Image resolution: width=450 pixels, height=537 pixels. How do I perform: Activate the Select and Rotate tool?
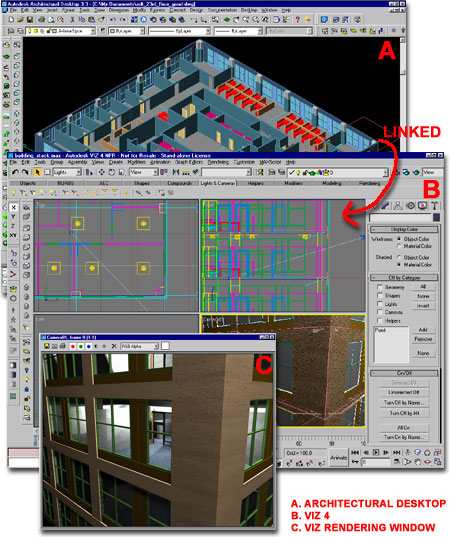pyautogui.click(x=112, y=172)
